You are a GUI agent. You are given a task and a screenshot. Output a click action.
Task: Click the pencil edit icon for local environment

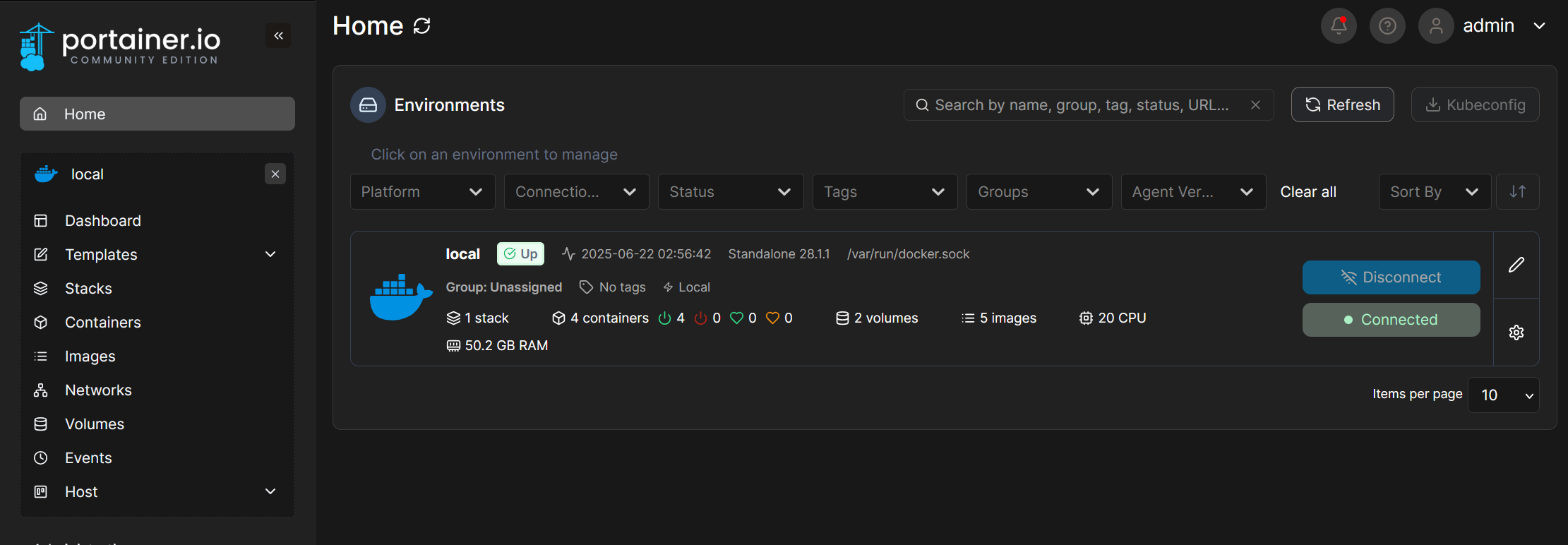tap(1516, 265)
